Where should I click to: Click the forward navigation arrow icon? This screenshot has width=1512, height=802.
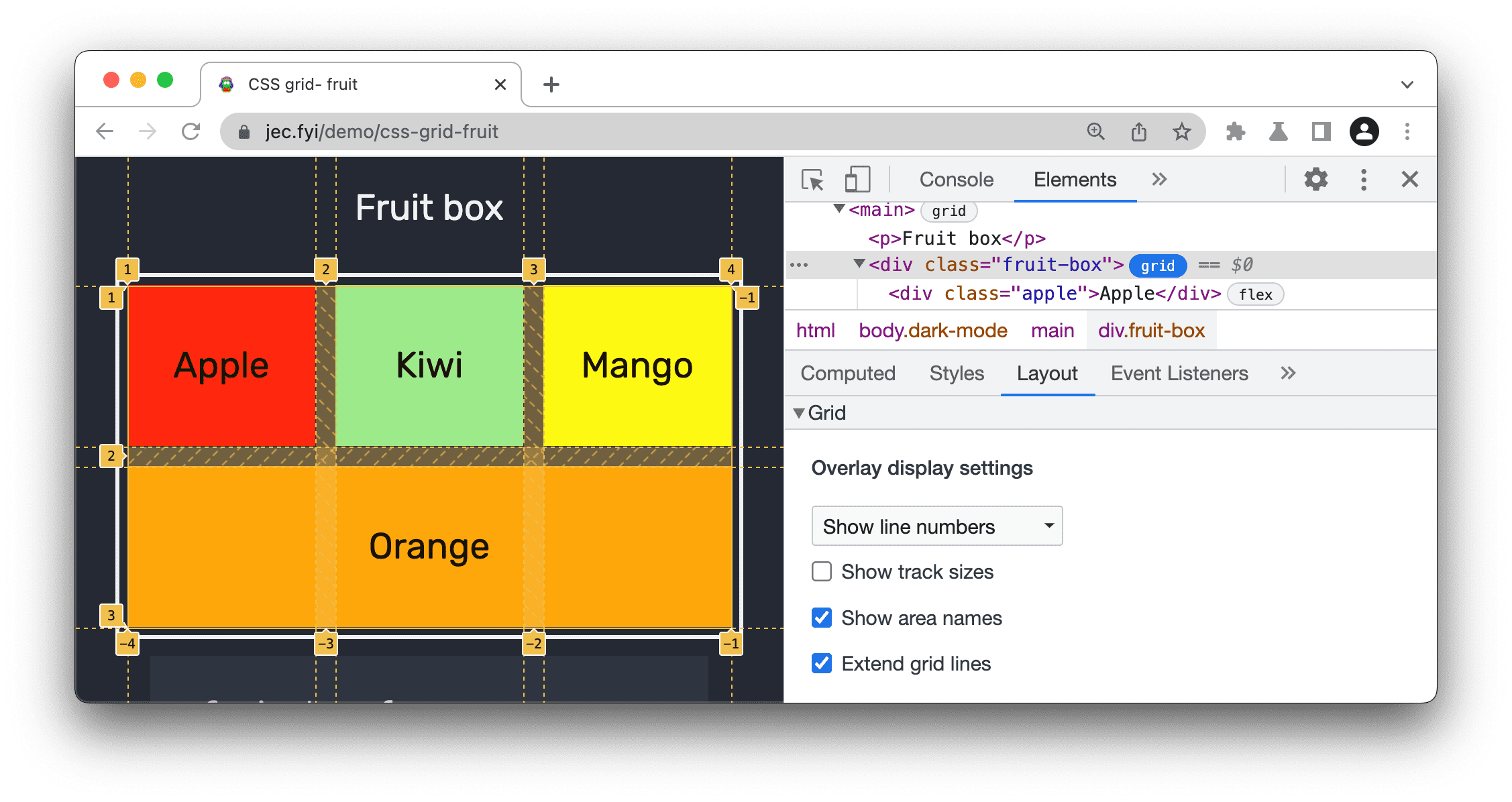pyautogui.click(x=147, y=132)
